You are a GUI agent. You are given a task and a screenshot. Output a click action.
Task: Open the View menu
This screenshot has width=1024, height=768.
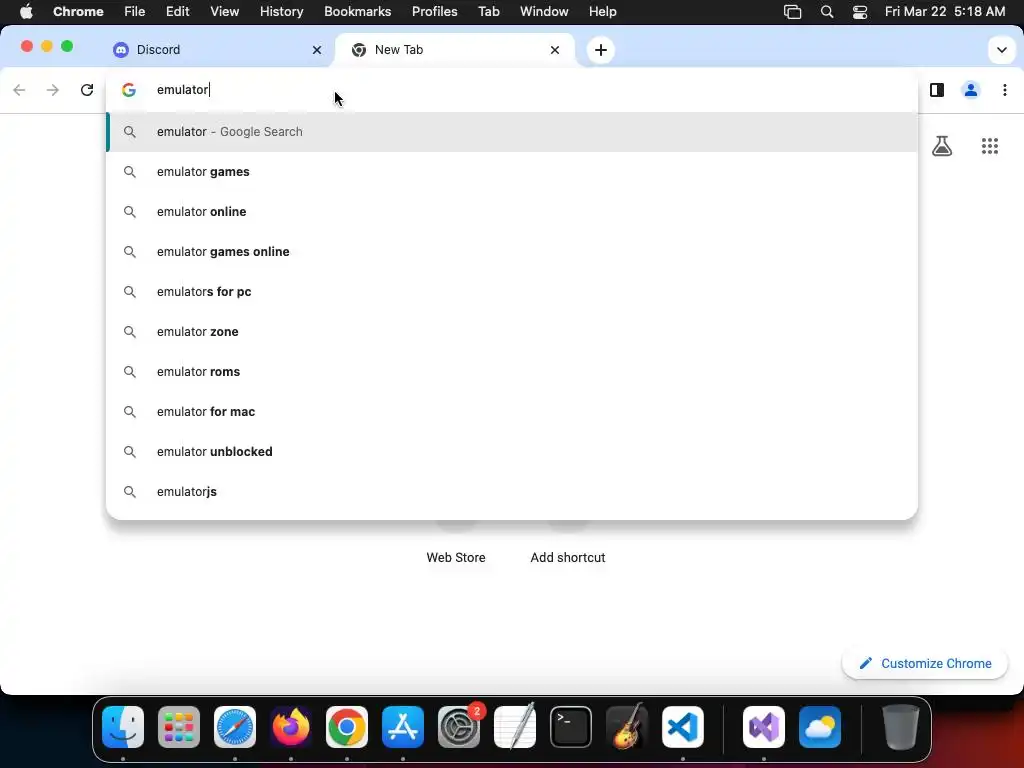225,12
